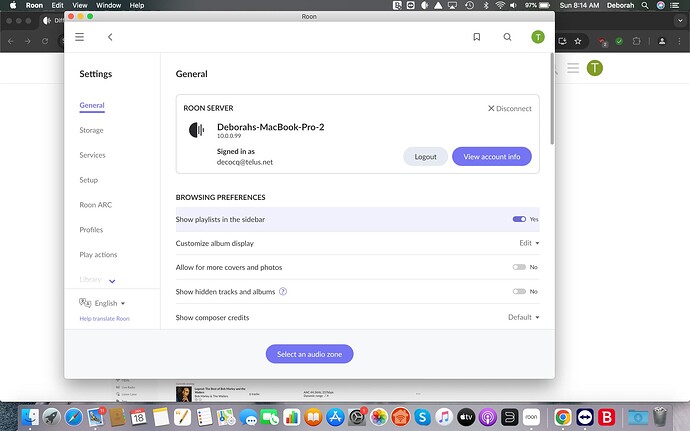This screenshot has width=690, height=431.
Task: Select the General settings tab
Action: click(x=92, y=105)
